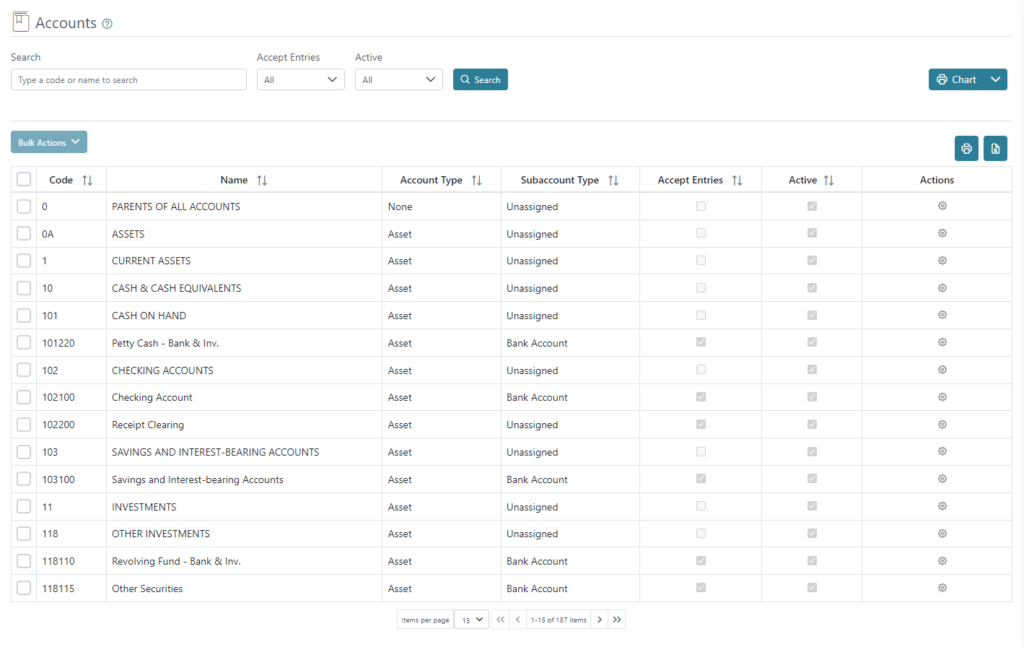Open the gear actions icon for Petty Cash row
The width and height of the screenshot is (1024, 647).
pos(941,342)
